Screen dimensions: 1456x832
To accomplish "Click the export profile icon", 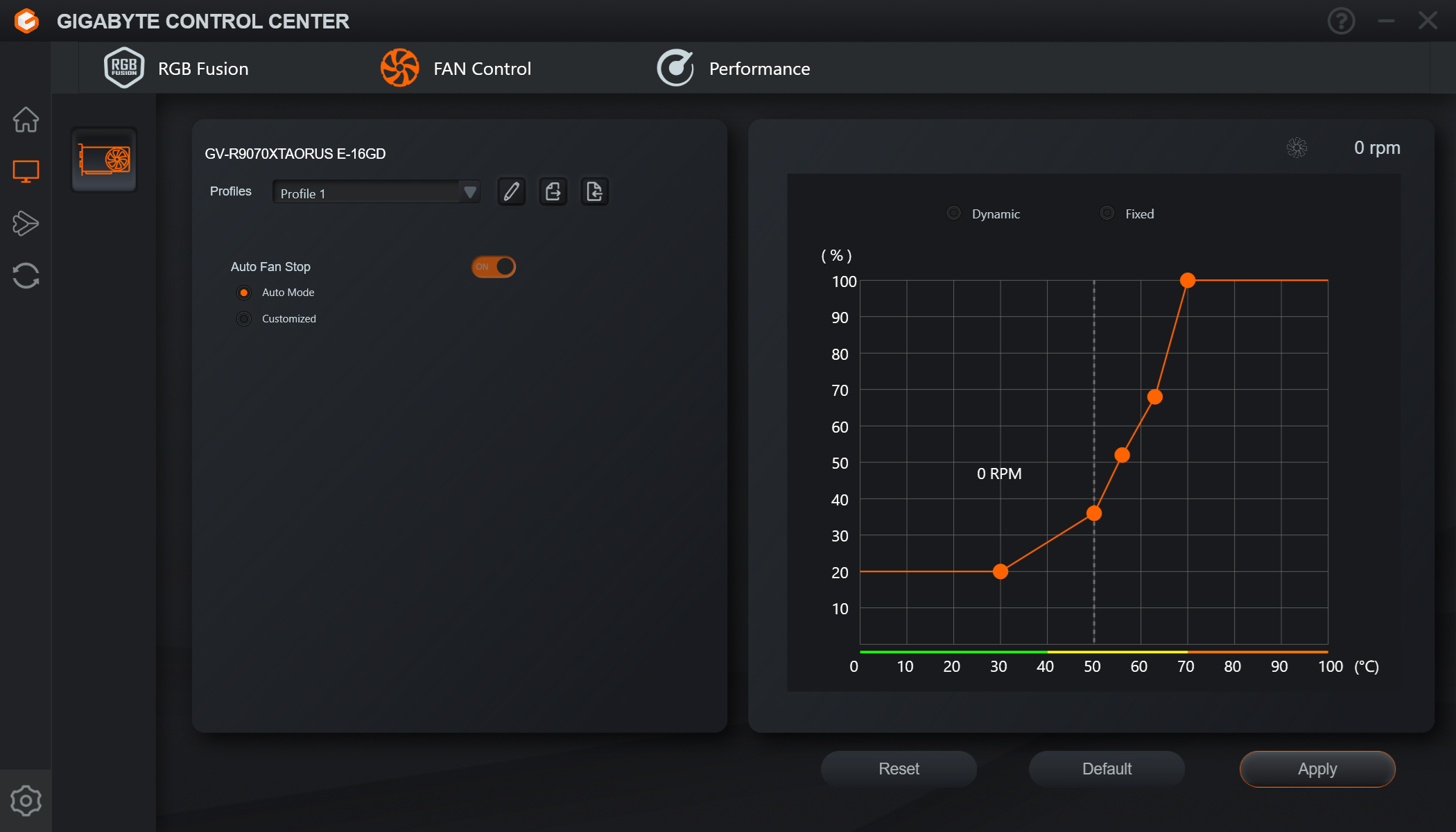I will 553,191.
